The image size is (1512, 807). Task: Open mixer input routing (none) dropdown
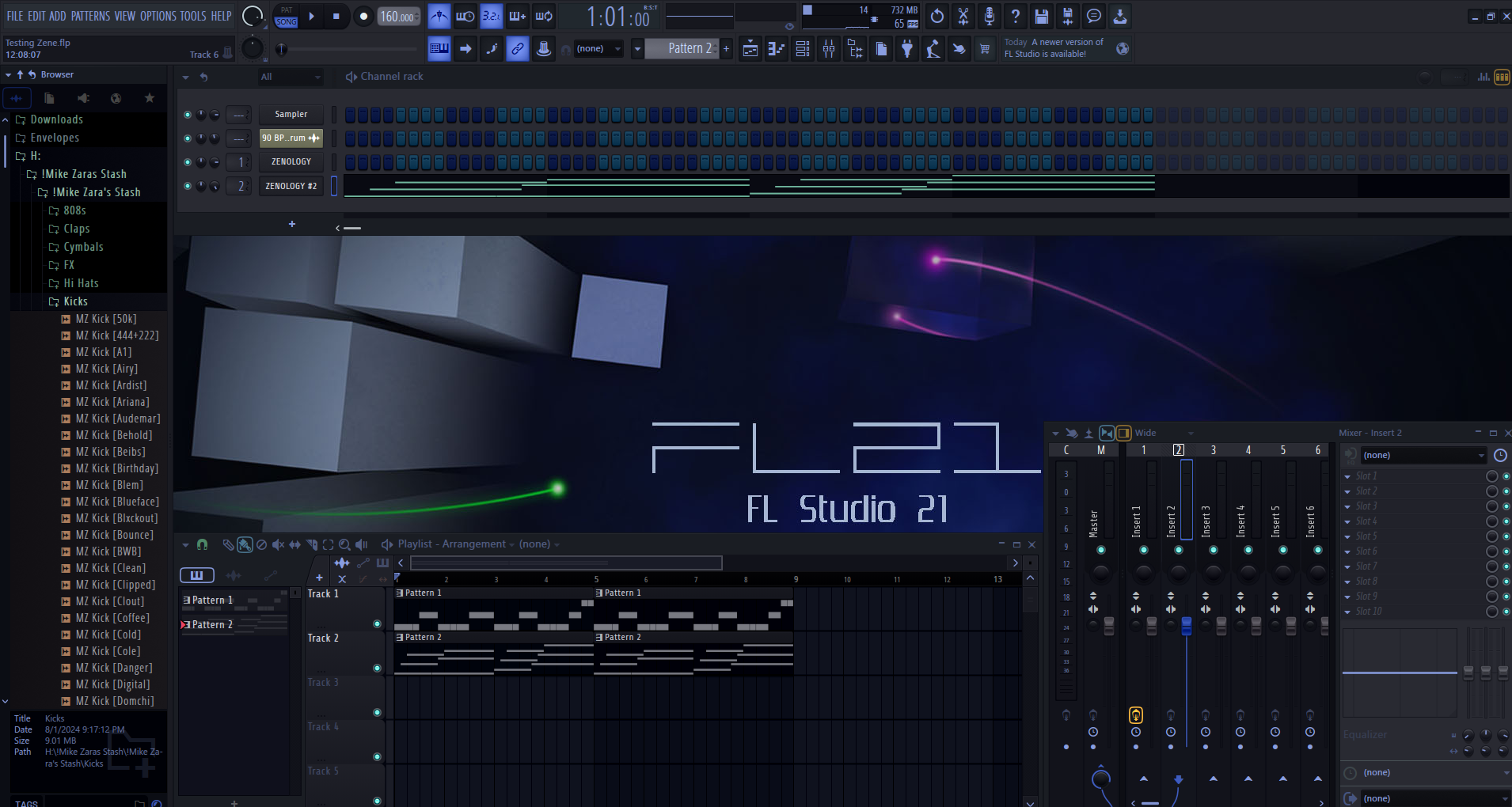click(1423, 455)
